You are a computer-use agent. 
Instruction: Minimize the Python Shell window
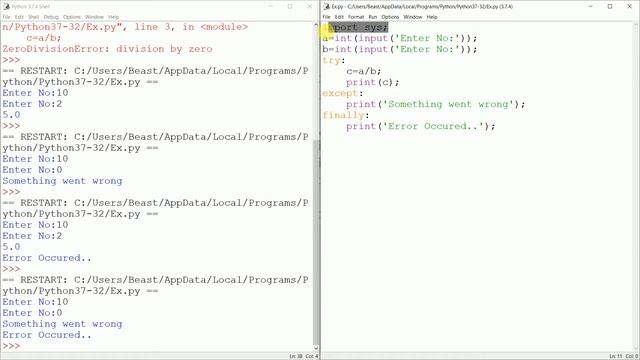tap(271, 7)
